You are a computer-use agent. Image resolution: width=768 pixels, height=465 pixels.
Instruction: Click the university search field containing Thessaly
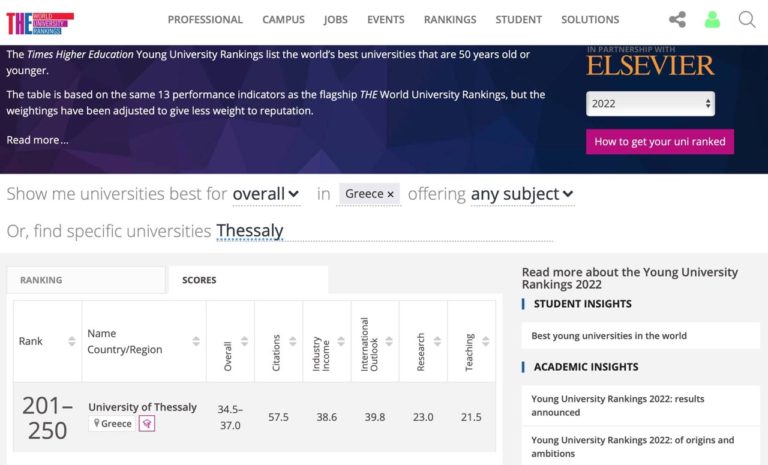pyautogui.click(x=384, y=231)
